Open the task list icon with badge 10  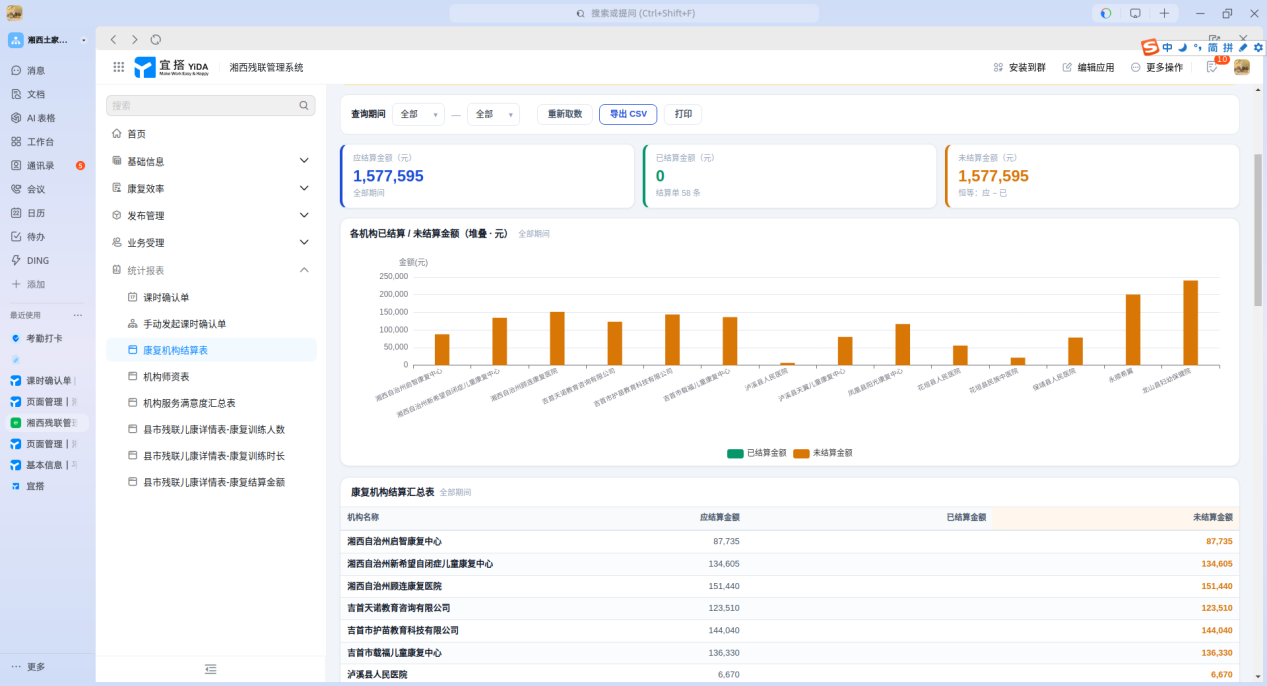tap(1212, 67)
